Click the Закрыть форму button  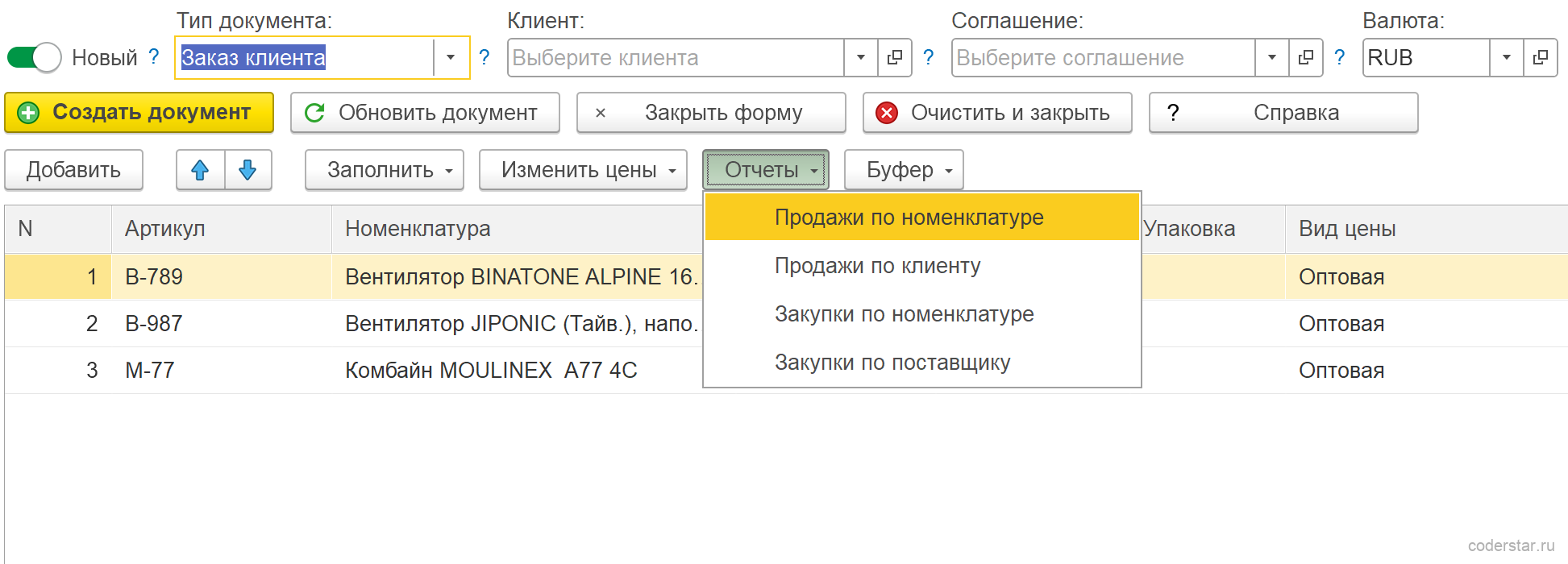(711, 113)
